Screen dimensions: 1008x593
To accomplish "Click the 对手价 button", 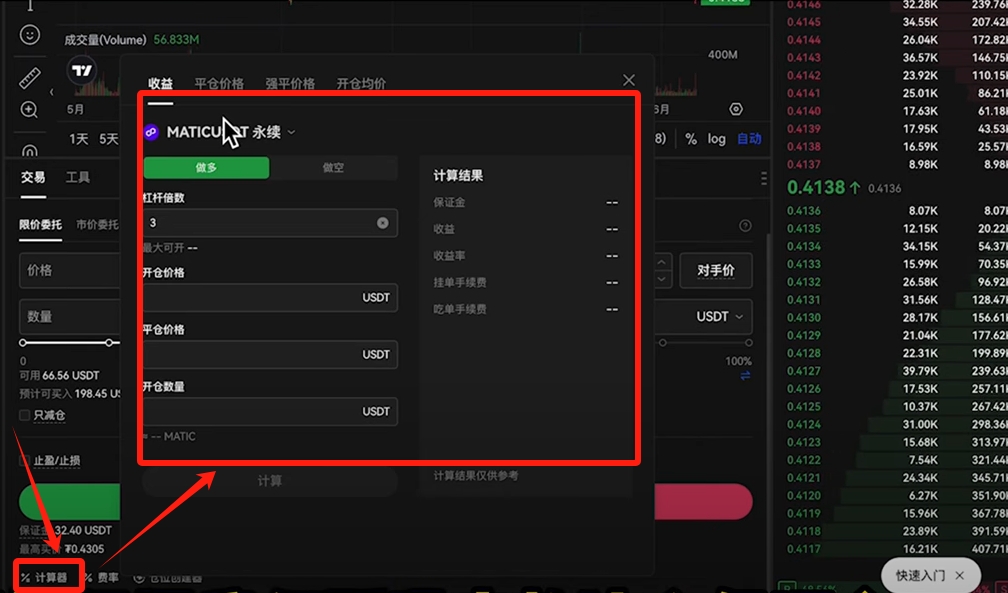I will coord(715,270).
